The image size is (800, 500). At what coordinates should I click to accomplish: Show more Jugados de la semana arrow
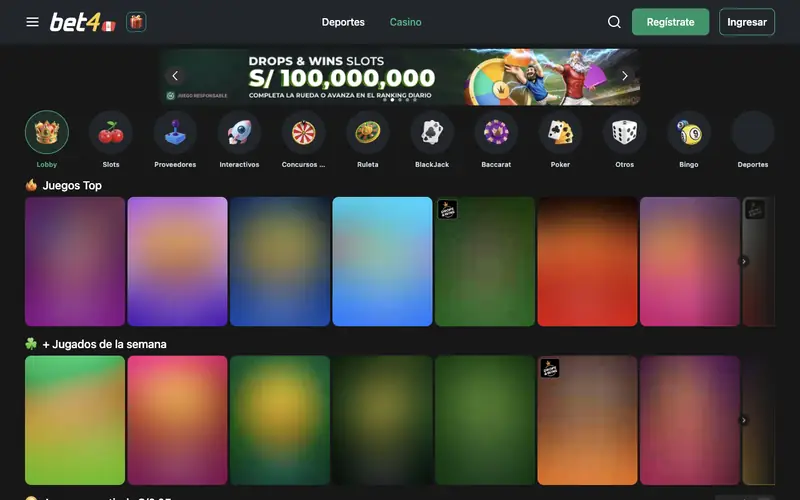click(744, 420)
